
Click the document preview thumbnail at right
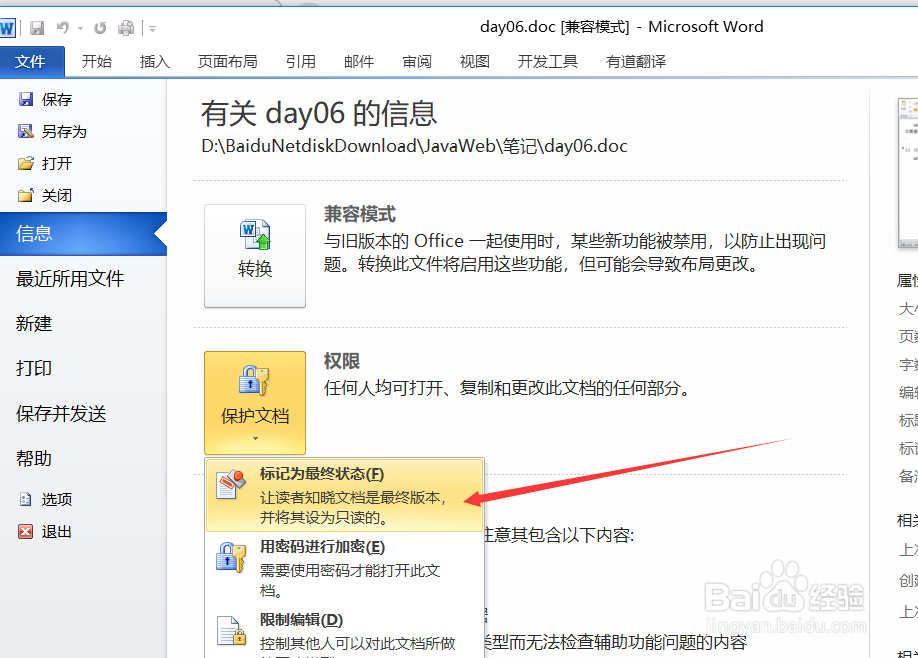(908, 173)
